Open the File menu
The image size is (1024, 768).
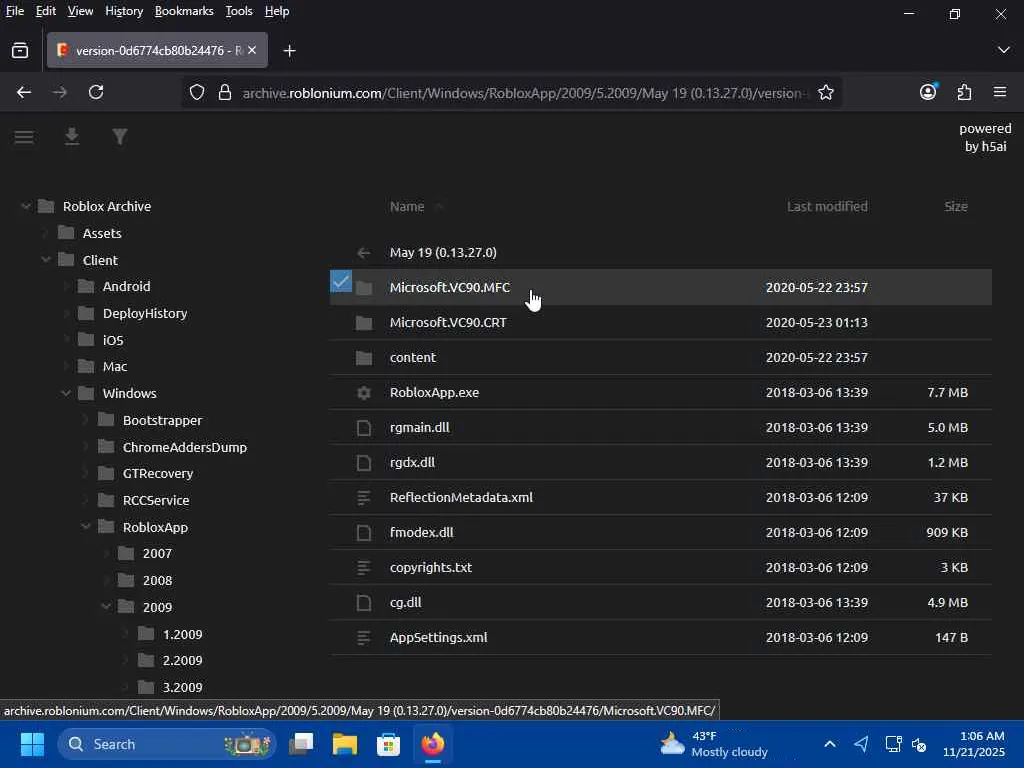pyautogui.click(x=14, y=11)
